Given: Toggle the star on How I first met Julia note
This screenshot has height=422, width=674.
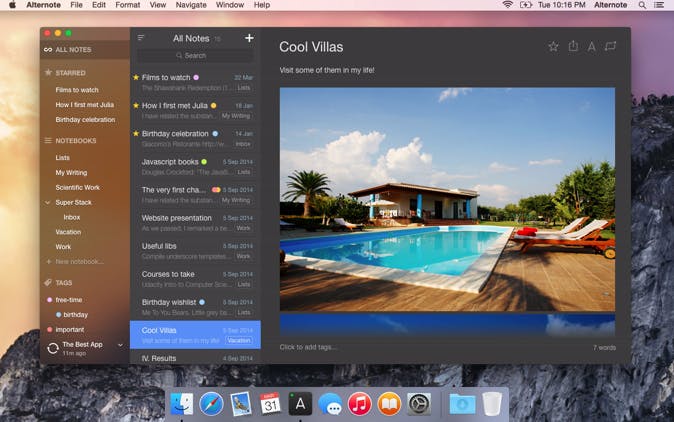Looking at the screenshot, I should pos(136,105).
